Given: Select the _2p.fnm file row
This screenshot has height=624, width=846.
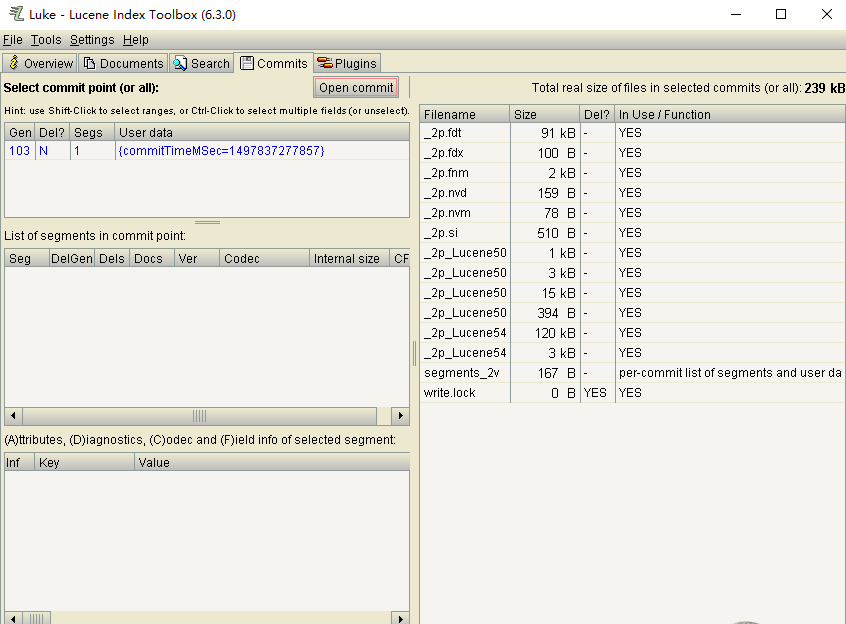Looking at the screenshot, I should tap(632, 173).
